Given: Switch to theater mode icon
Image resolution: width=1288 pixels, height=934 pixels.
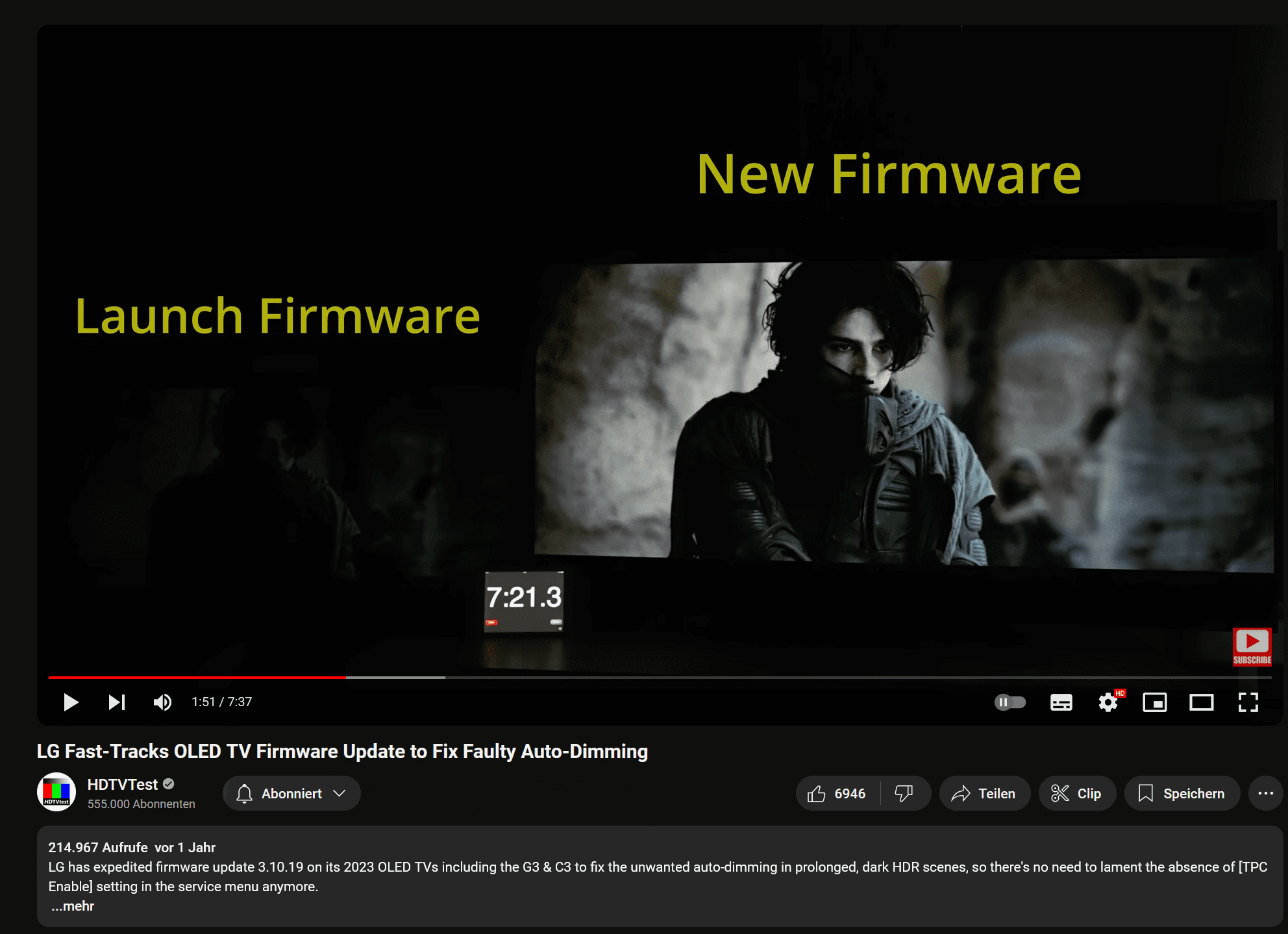Looking at the screenshot, I should click(1202, 702).
